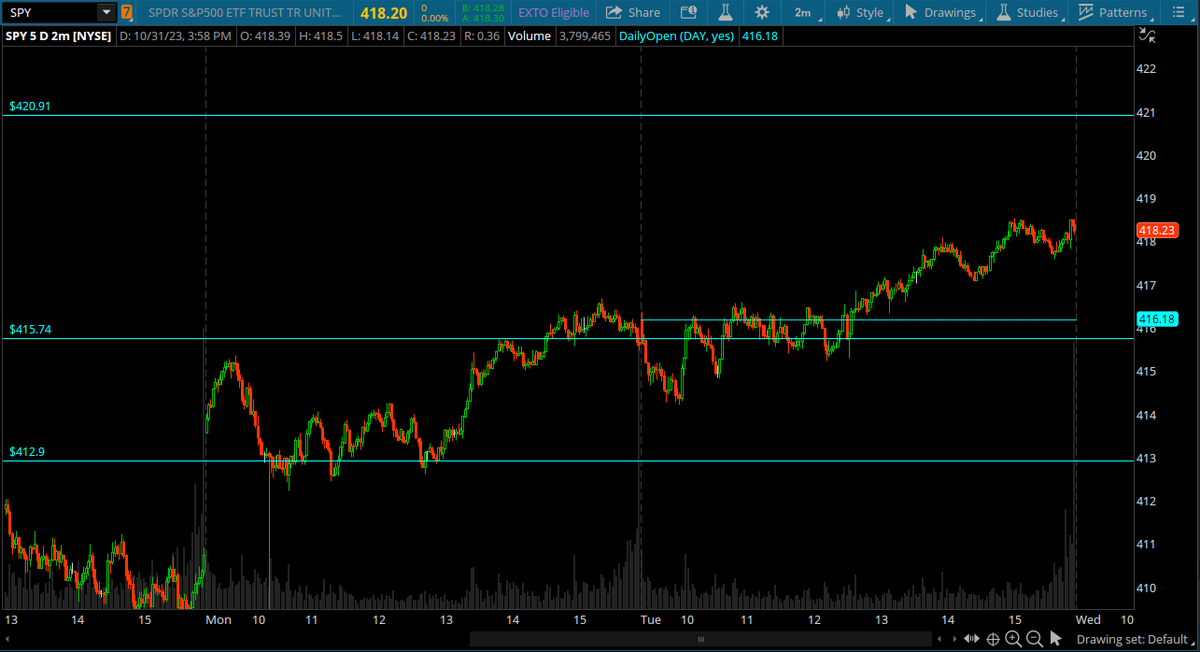
Task: Open the 2m timeframe dropdown
Action: tap(803, 13)
